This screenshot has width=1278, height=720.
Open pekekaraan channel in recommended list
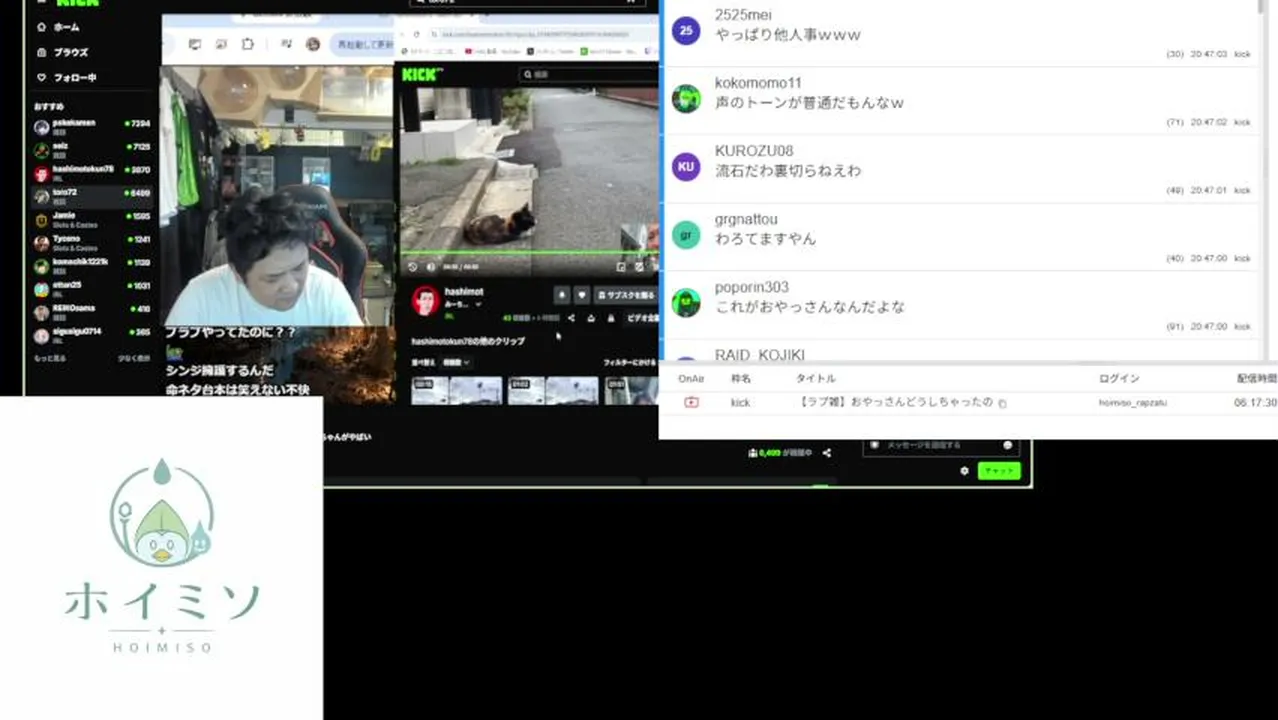coord(91,126)
